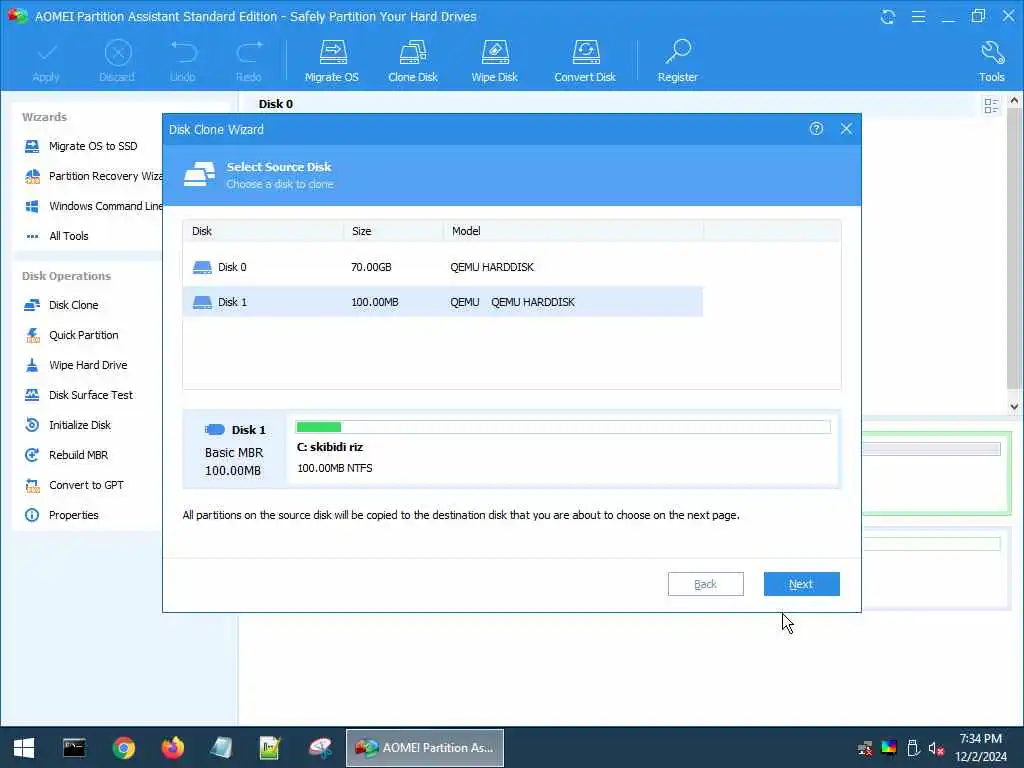This screenshot has height=768, width=1024.
Task: Click the muted volume tray icon
Action: point(936,748)
